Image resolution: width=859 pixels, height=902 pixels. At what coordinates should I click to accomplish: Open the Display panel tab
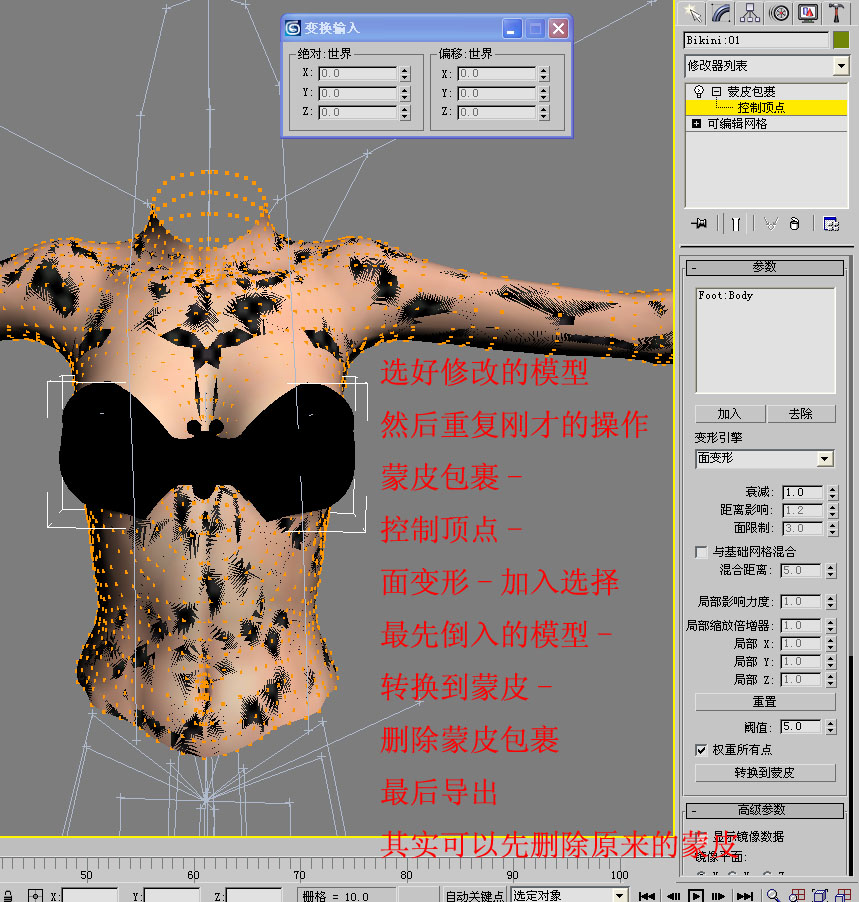coord(808,13)
